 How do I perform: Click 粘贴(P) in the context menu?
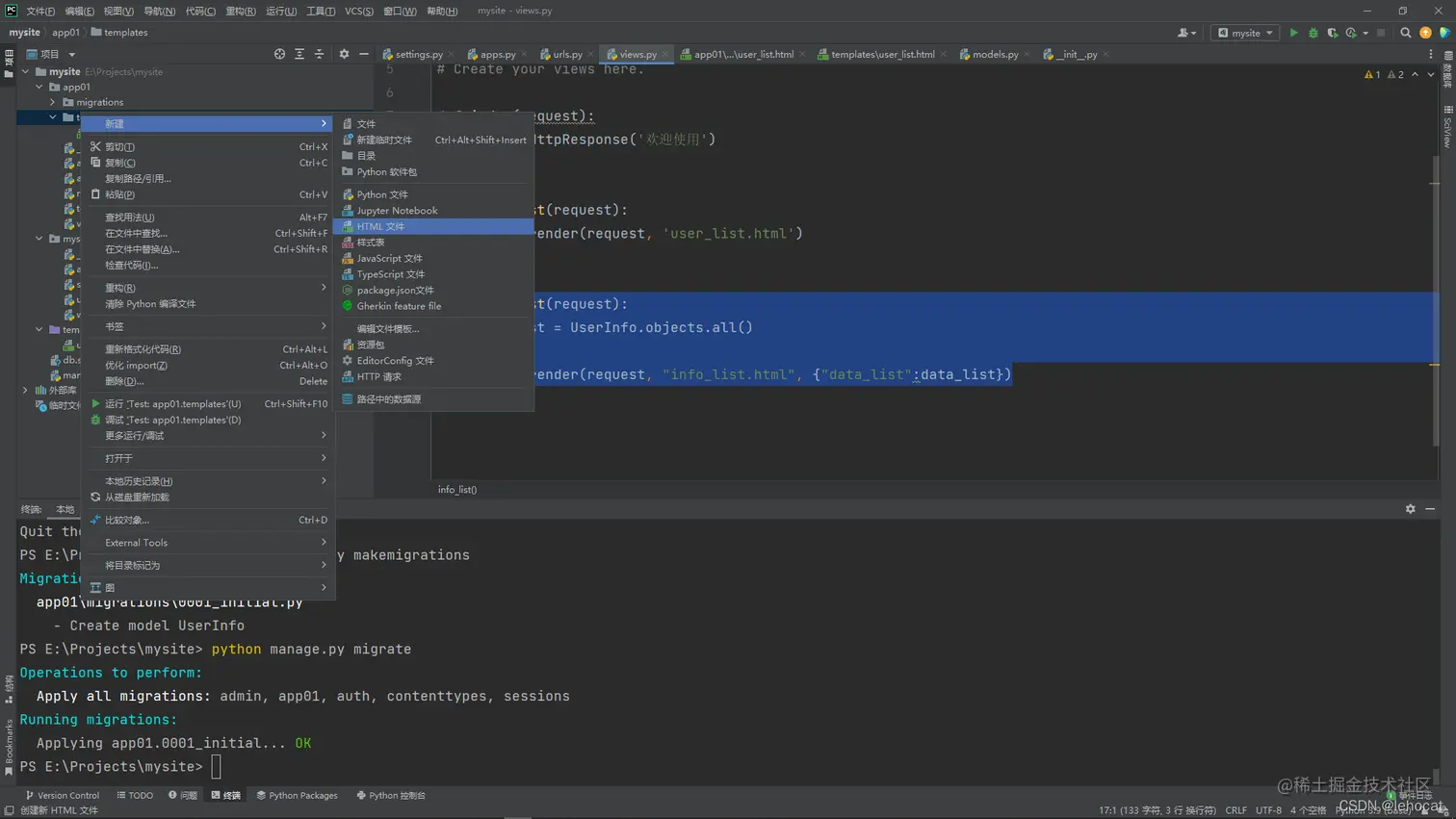(x=209, y=194)
